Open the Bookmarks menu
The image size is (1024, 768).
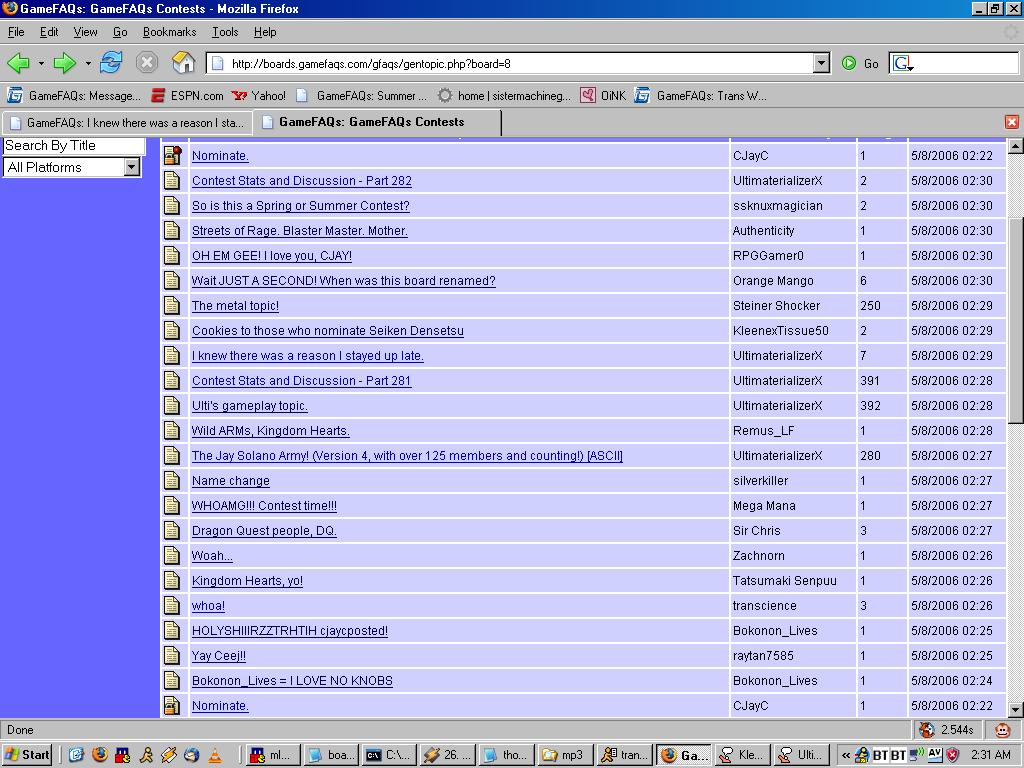[169, 32]
